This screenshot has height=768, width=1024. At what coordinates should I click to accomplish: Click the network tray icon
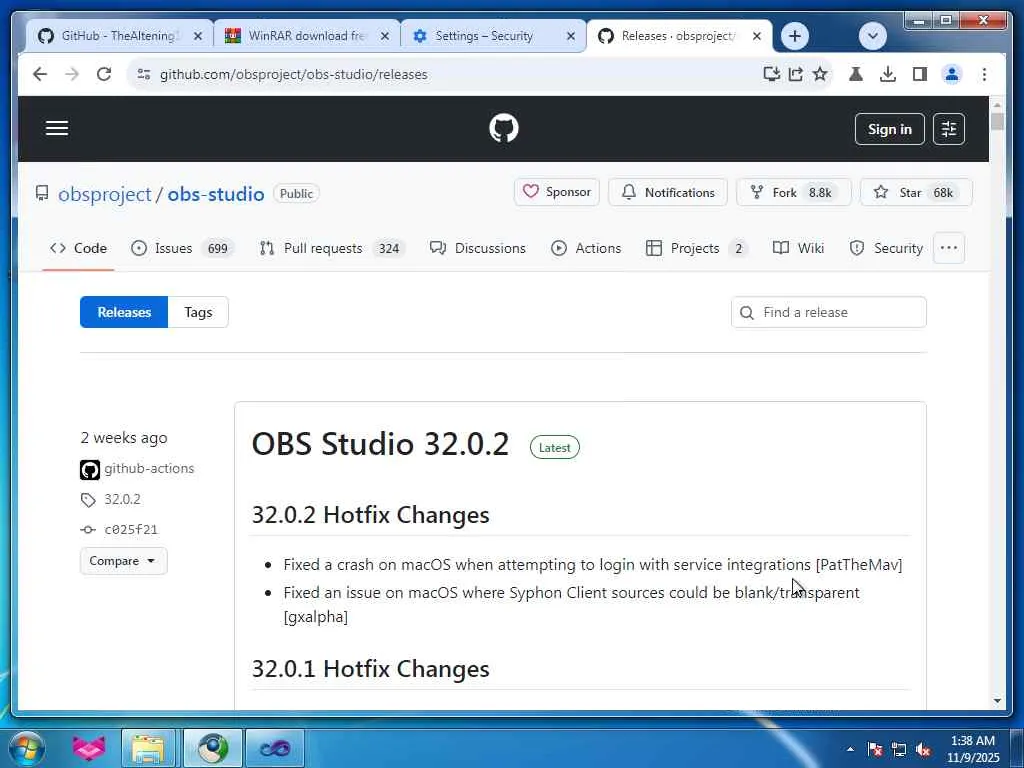899,749
